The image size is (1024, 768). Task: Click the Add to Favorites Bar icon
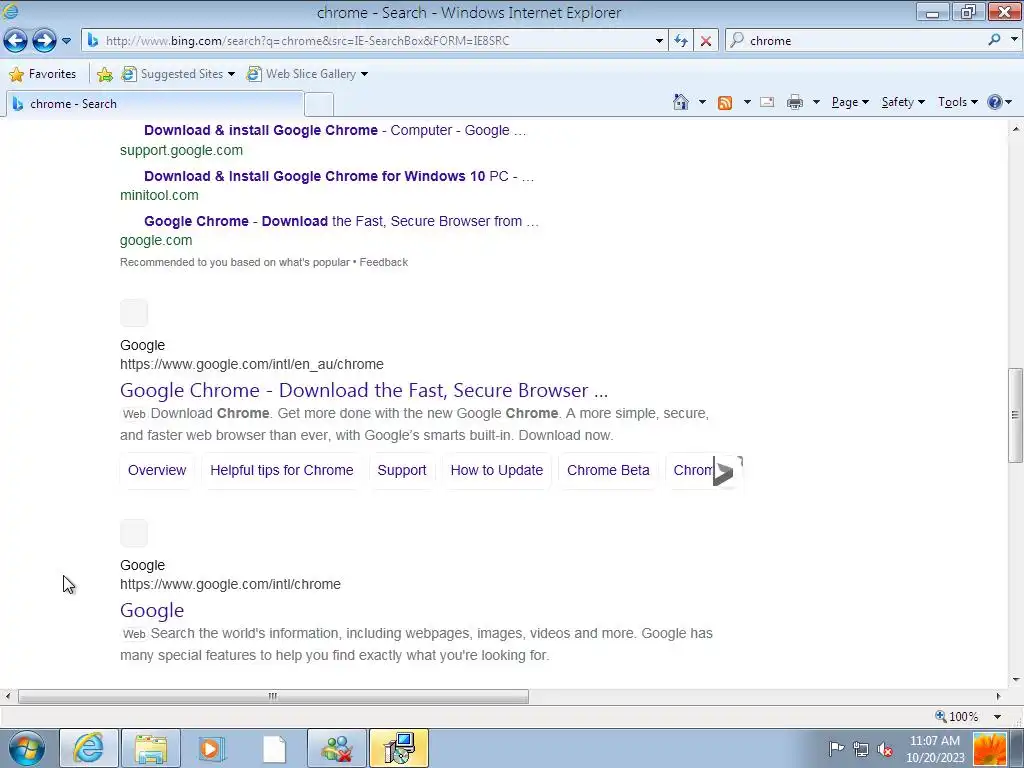tap(104, 74)
